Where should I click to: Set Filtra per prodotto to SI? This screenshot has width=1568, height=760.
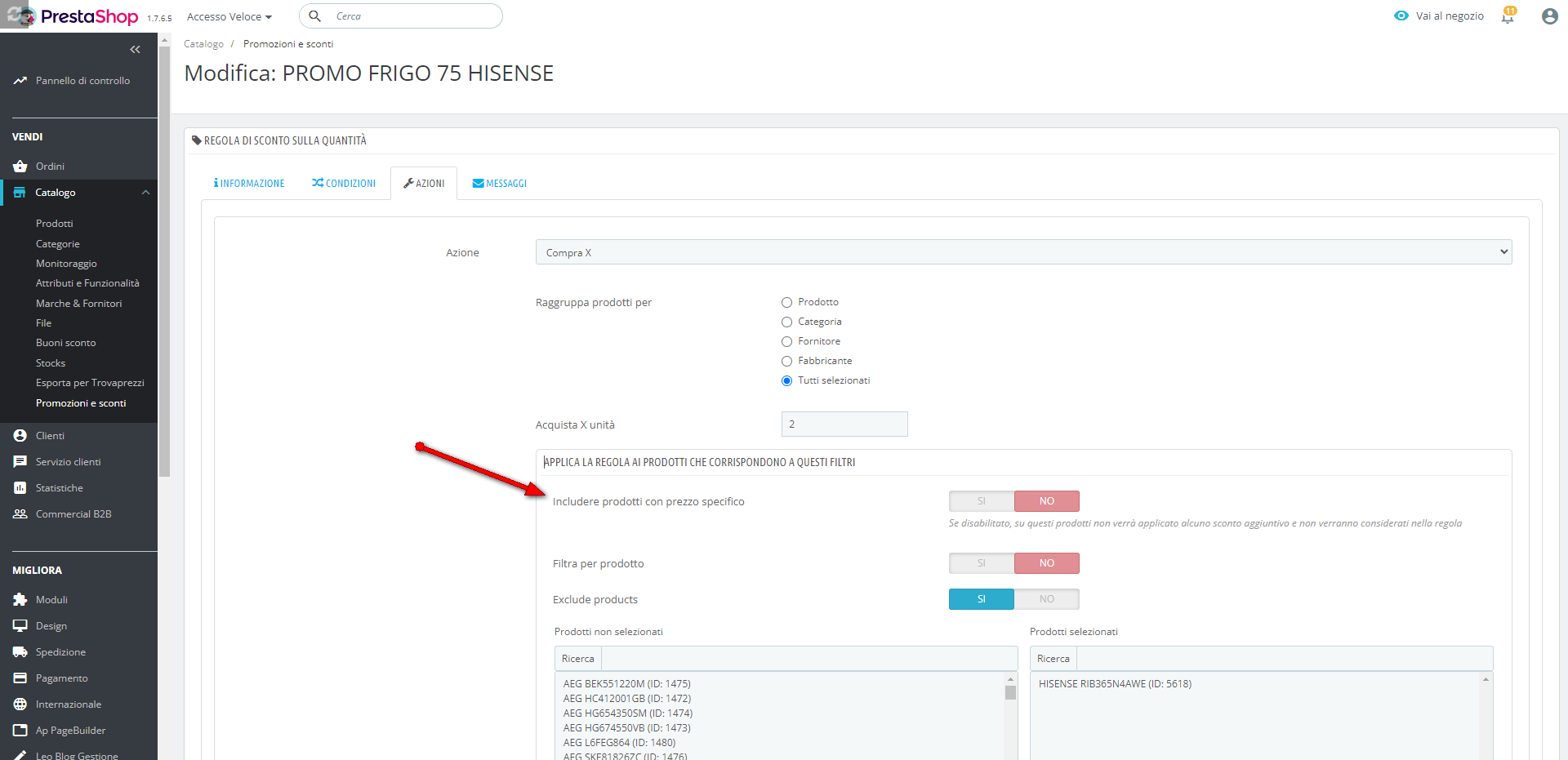click(x=982, y=563)
